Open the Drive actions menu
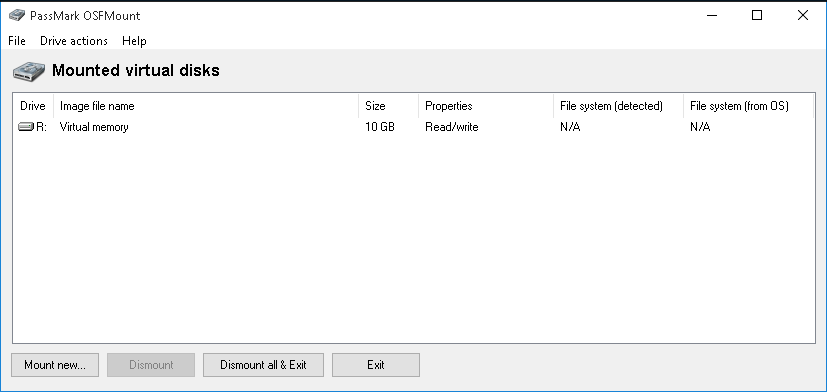The image size is (827, 392). point(74,41)
